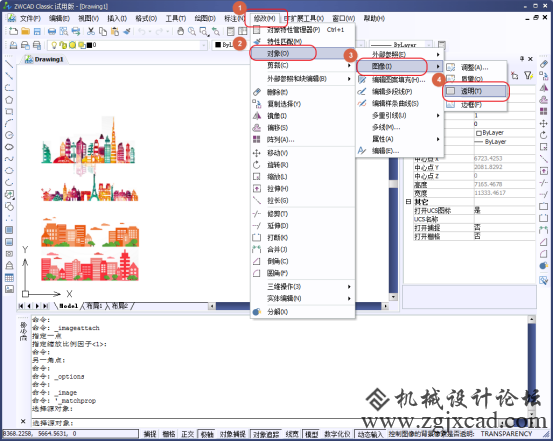Select the Line draw tool in left toolbar
This screenshot has height=442, width=554.
point(9,64)
